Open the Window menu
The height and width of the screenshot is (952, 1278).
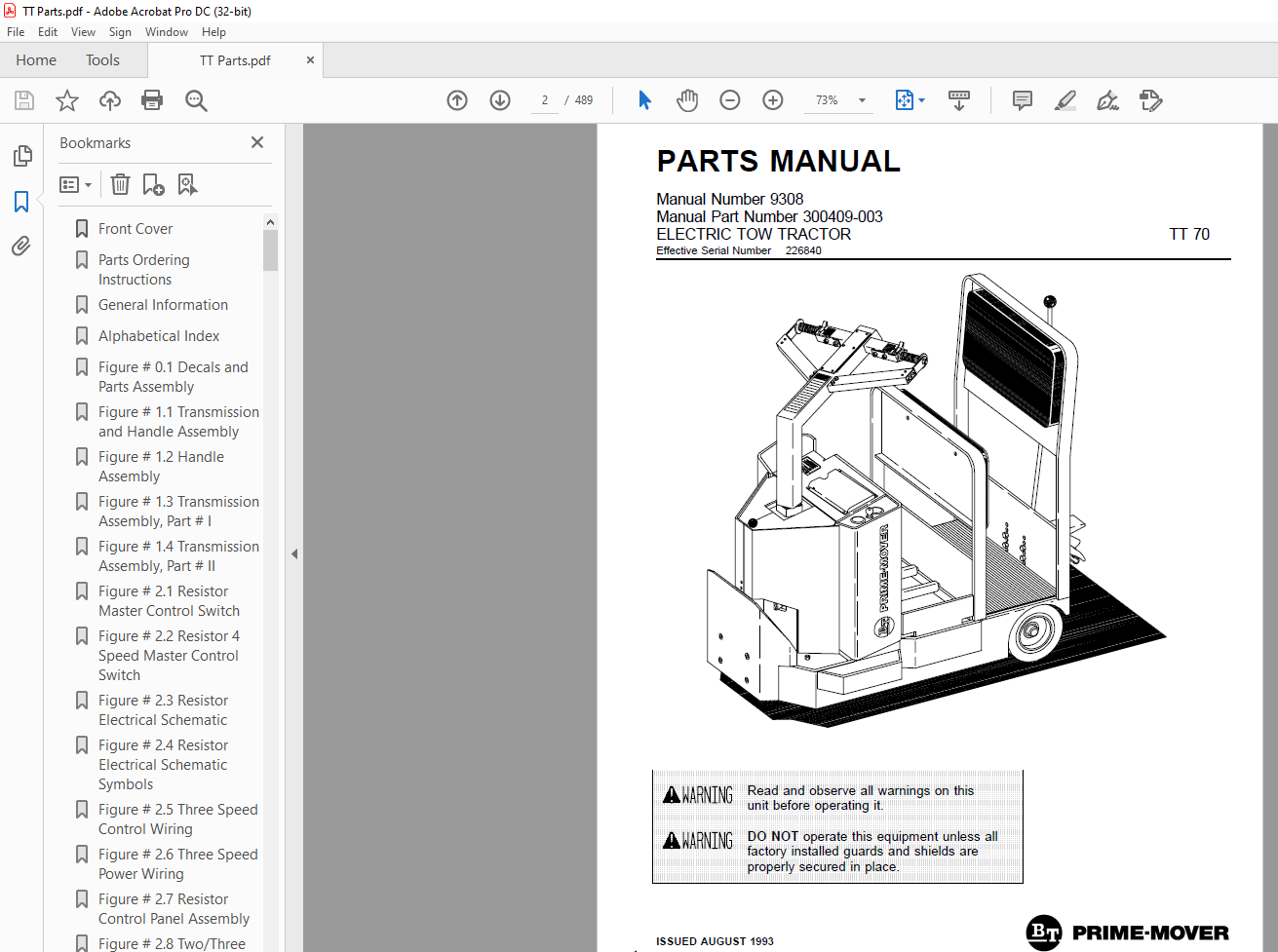click(x=167, y=32)
